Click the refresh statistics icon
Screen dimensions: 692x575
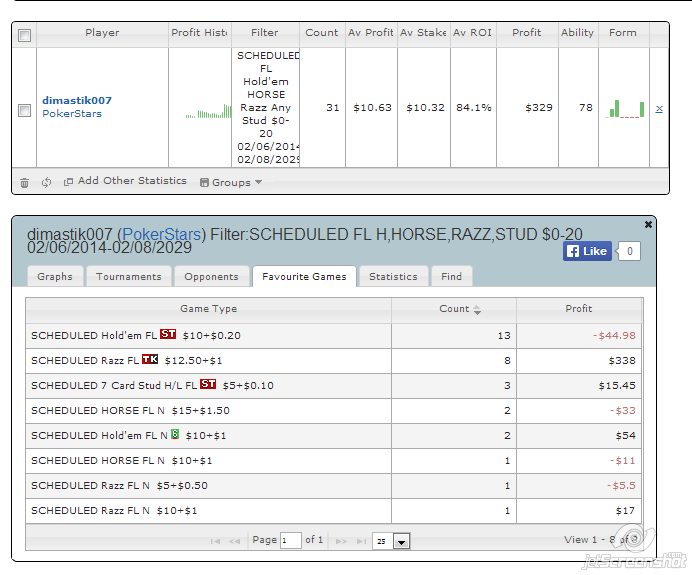point(46,182)
